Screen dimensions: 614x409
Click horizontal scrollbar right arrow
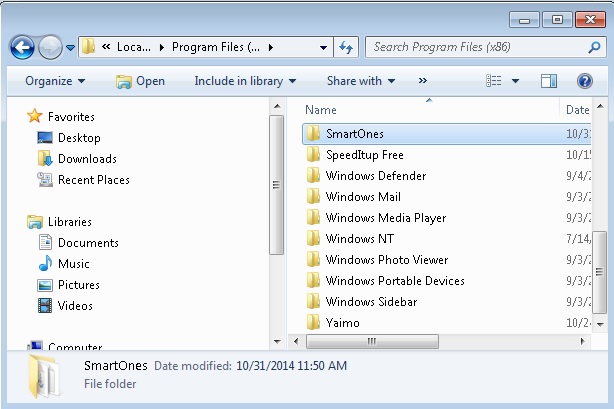click(x=582, y=341)
